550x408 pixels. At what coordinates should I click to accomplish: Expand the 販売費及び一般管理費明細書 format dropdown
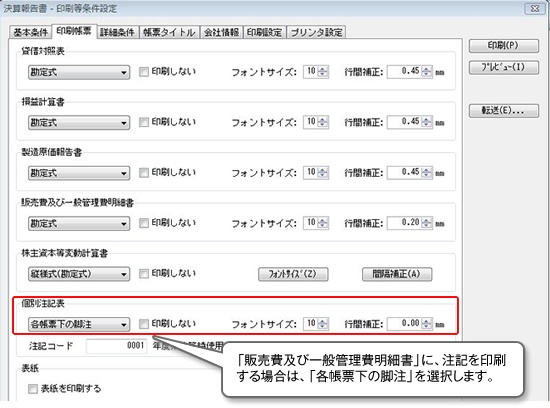coord(79,223)
